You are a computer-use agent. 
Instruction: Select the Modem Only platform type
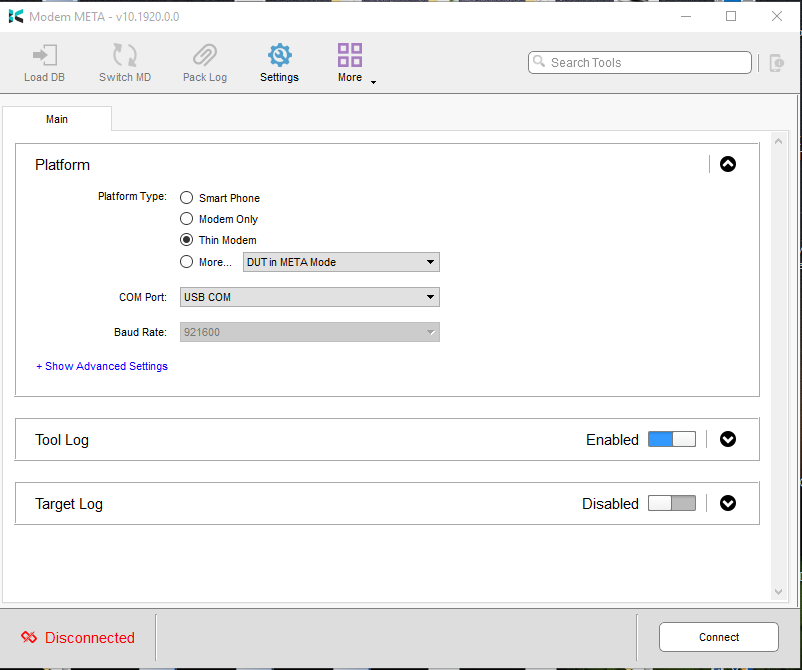tap(187, 219)
